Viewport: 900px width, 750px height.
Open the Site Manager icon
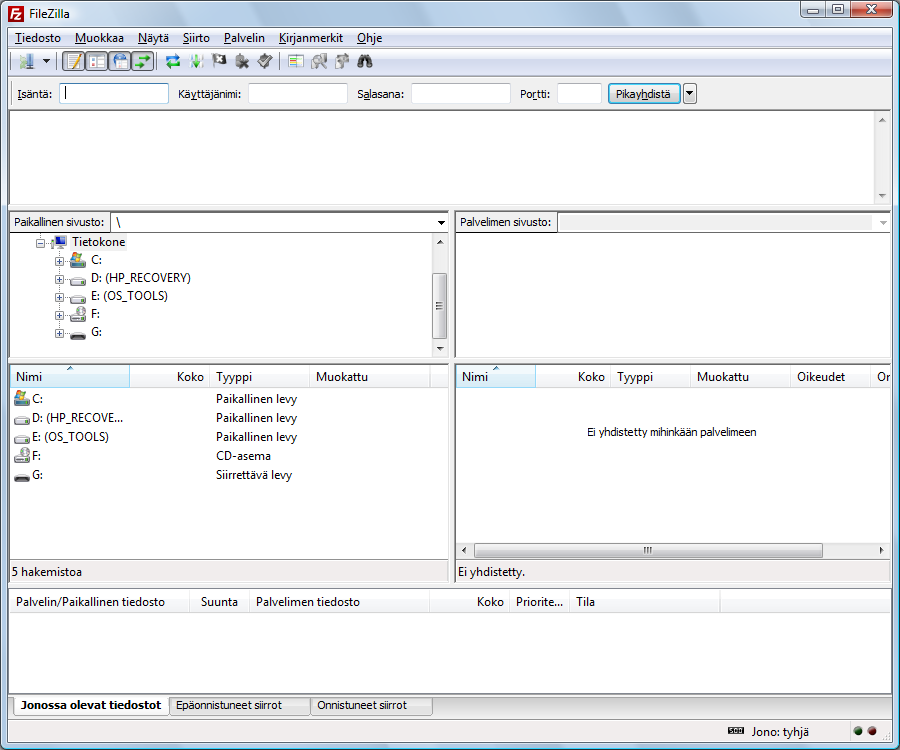26,61
